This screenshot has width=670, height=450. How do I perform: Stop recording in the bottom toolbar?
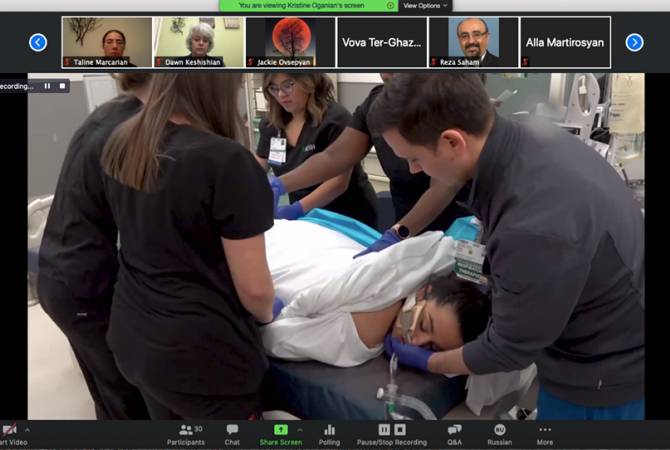(398, 429)
